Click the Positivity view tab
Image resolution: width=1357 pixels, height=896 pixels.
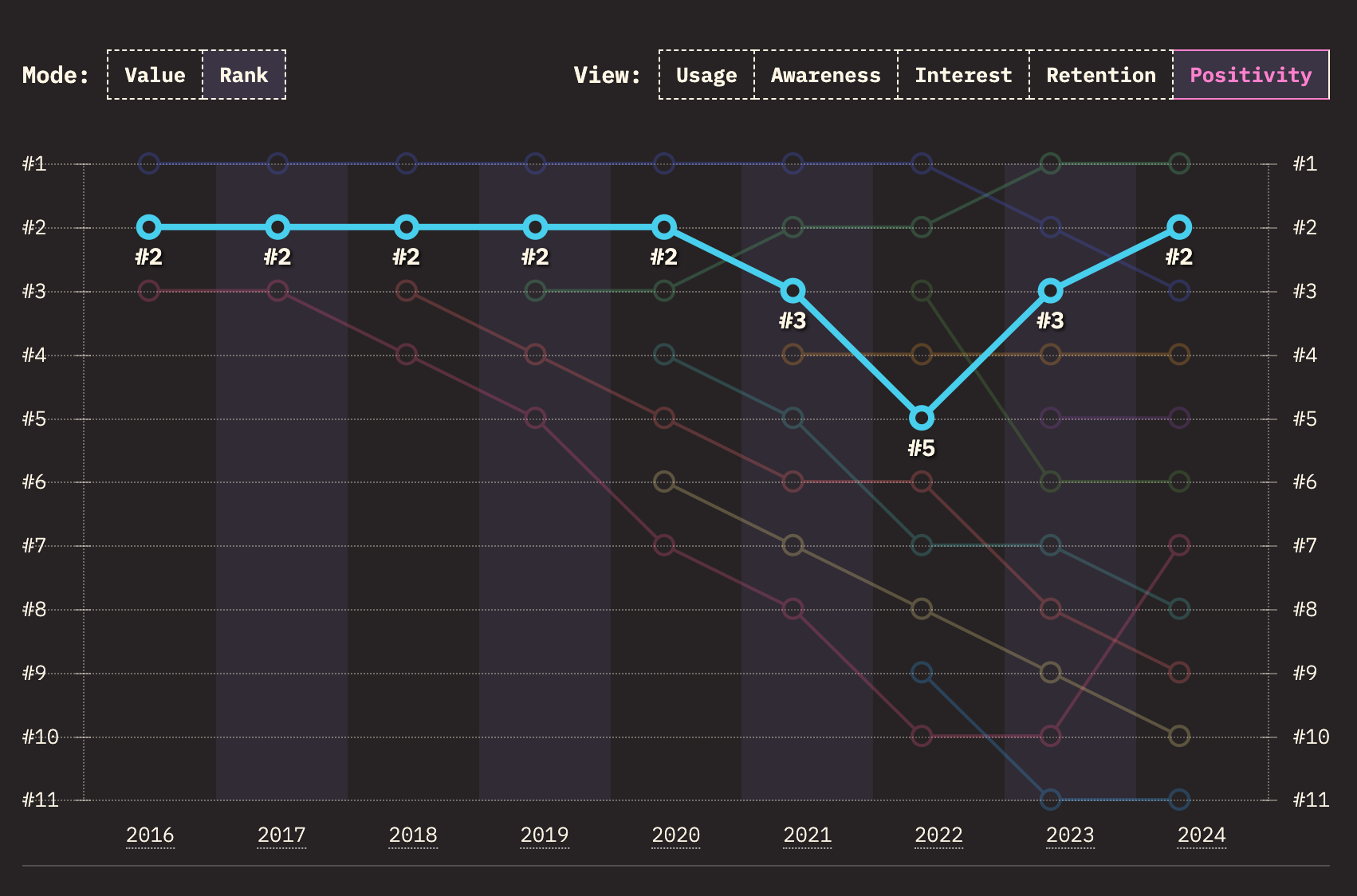coord(1250,75)
